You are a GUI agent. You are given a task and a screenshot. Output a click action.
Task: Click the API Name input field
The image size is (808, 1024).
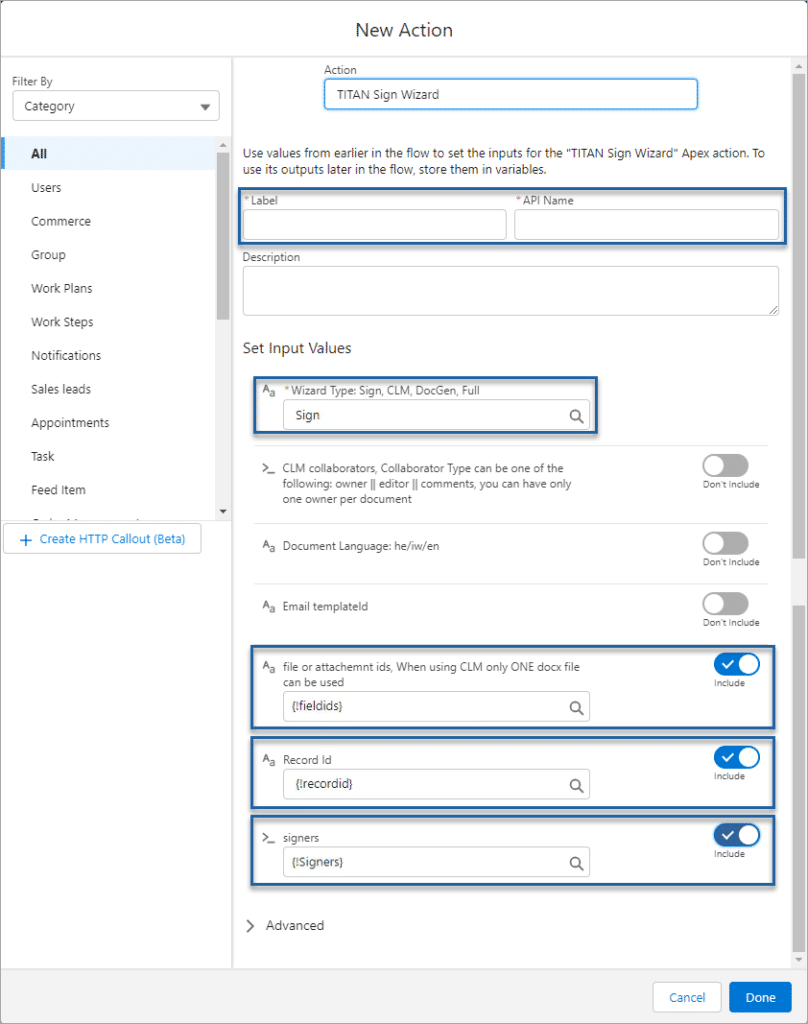[x=646, y=225]
